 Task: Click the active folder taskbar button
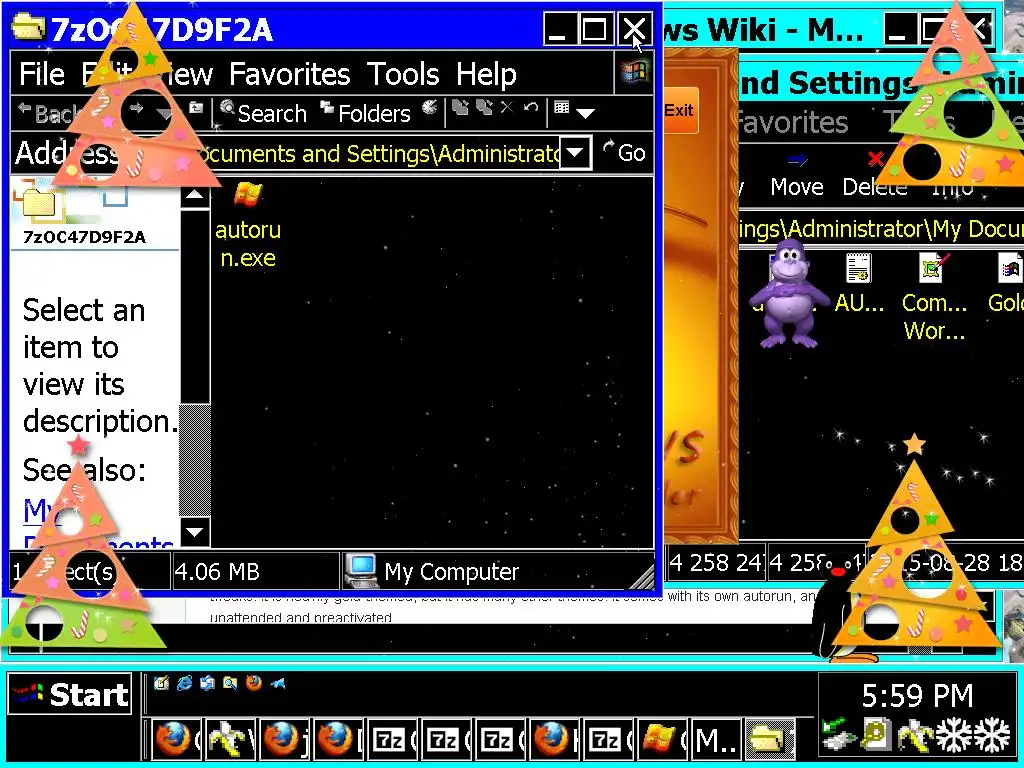[771, 739]
